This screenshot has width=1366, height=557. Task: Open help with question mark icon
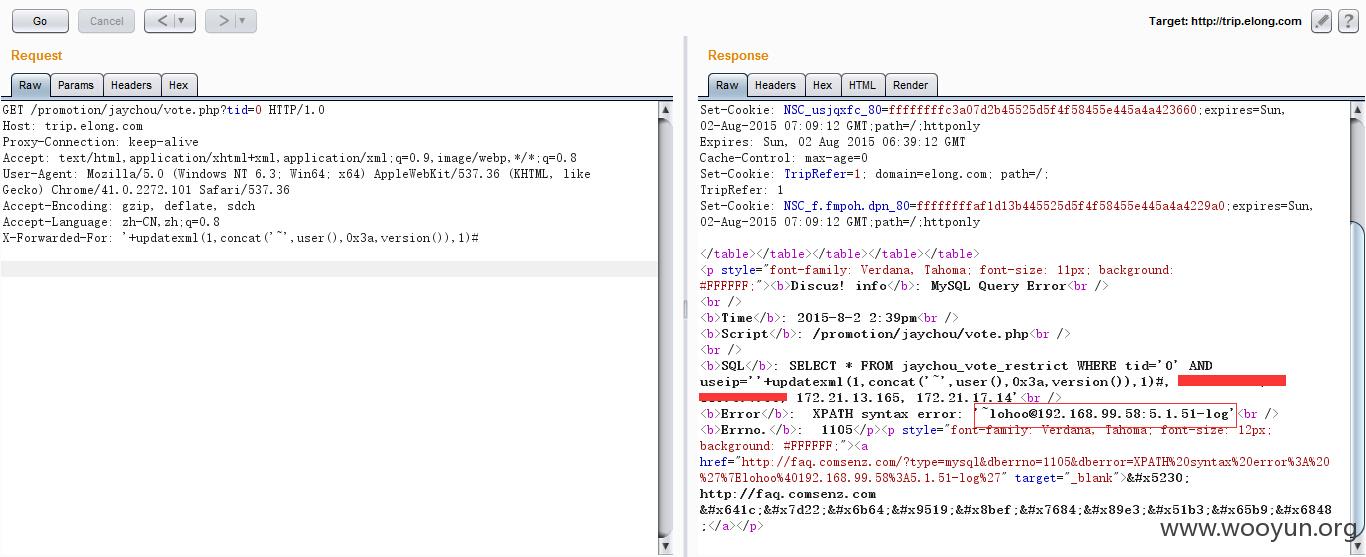(1348, 21)
